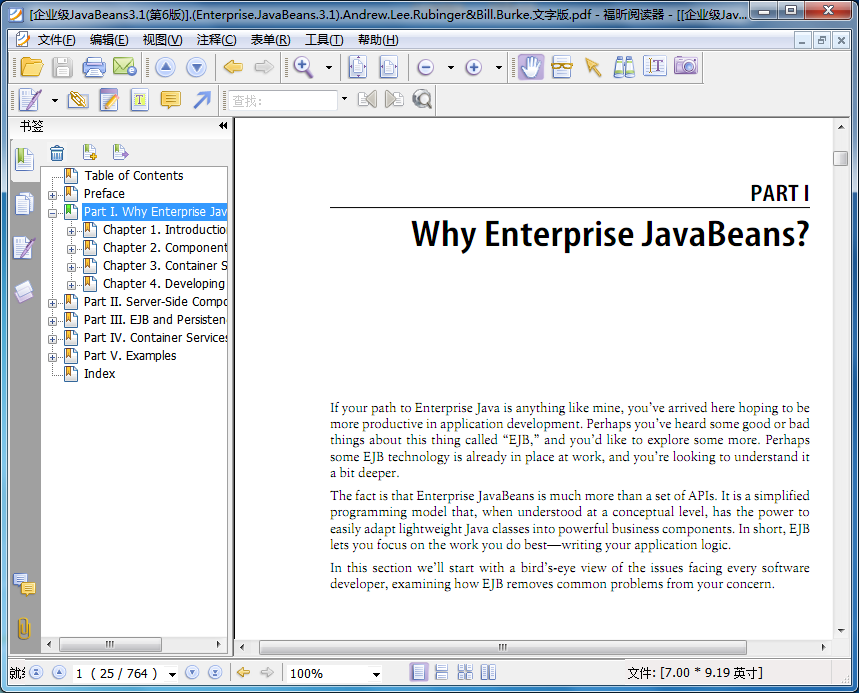Open the attachments paperclip panel
The image size is (859, 693).
coord(24,628)
